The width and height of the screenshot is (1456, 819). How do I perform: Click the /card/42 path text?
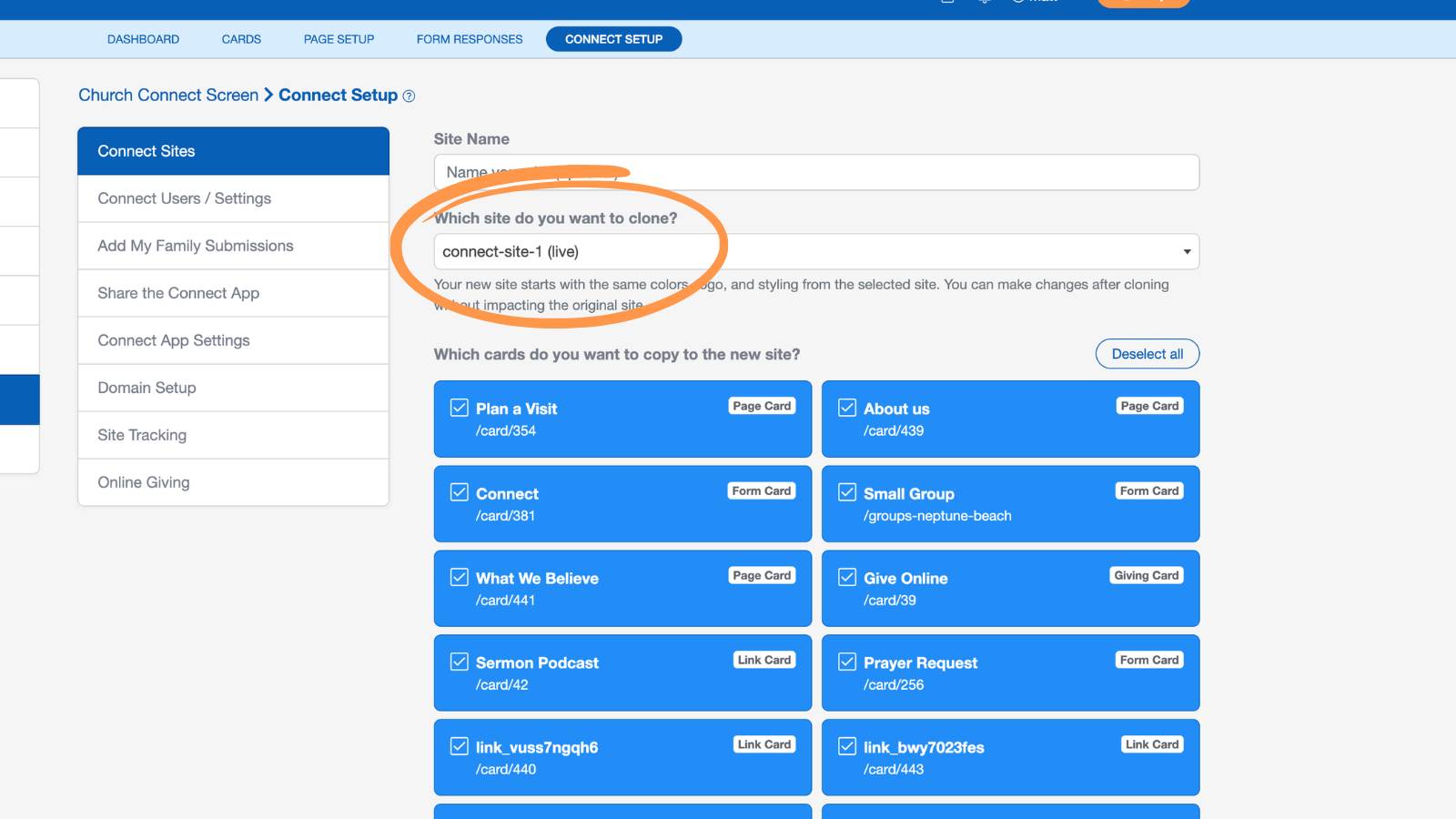pos(501,684)
